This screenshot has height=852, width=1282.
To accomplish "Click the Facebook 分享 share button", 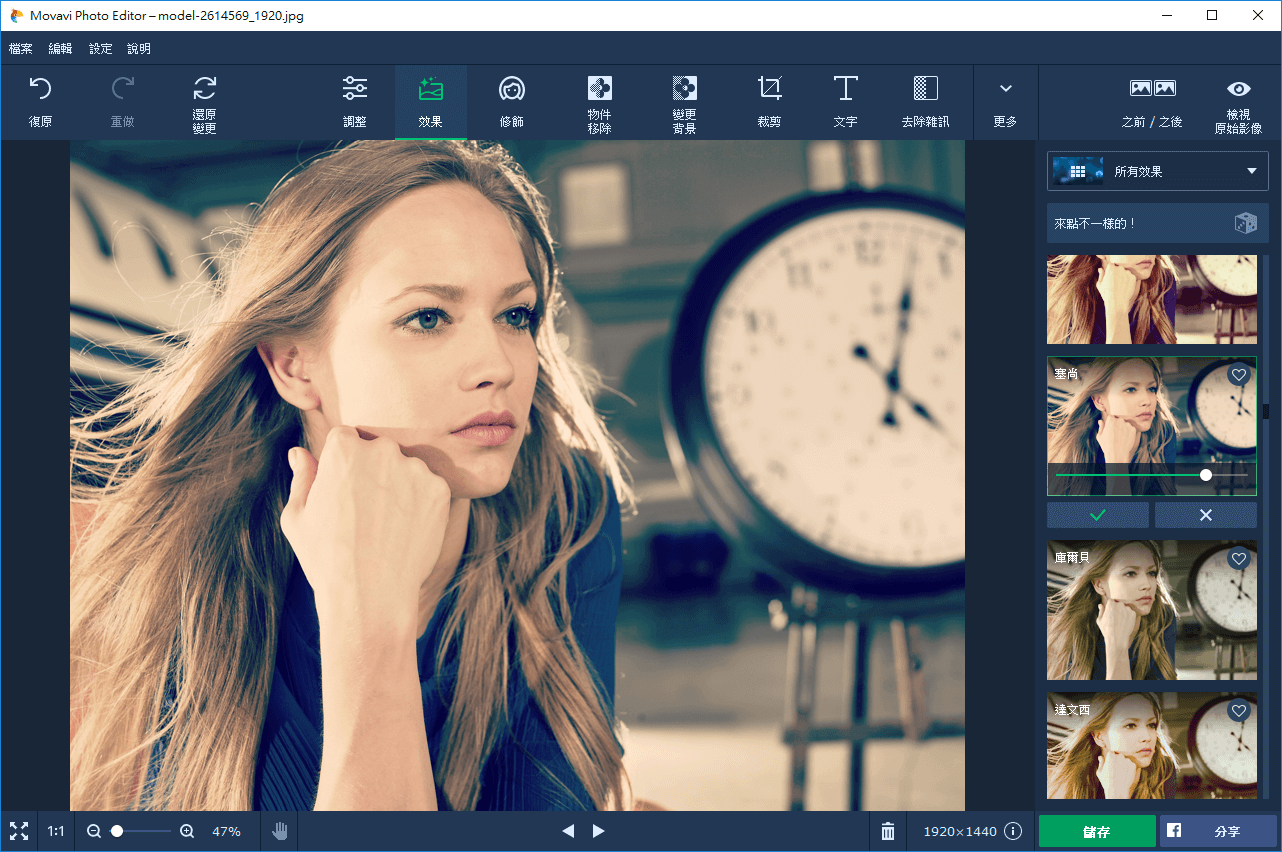I will [x=1217, y=831].
